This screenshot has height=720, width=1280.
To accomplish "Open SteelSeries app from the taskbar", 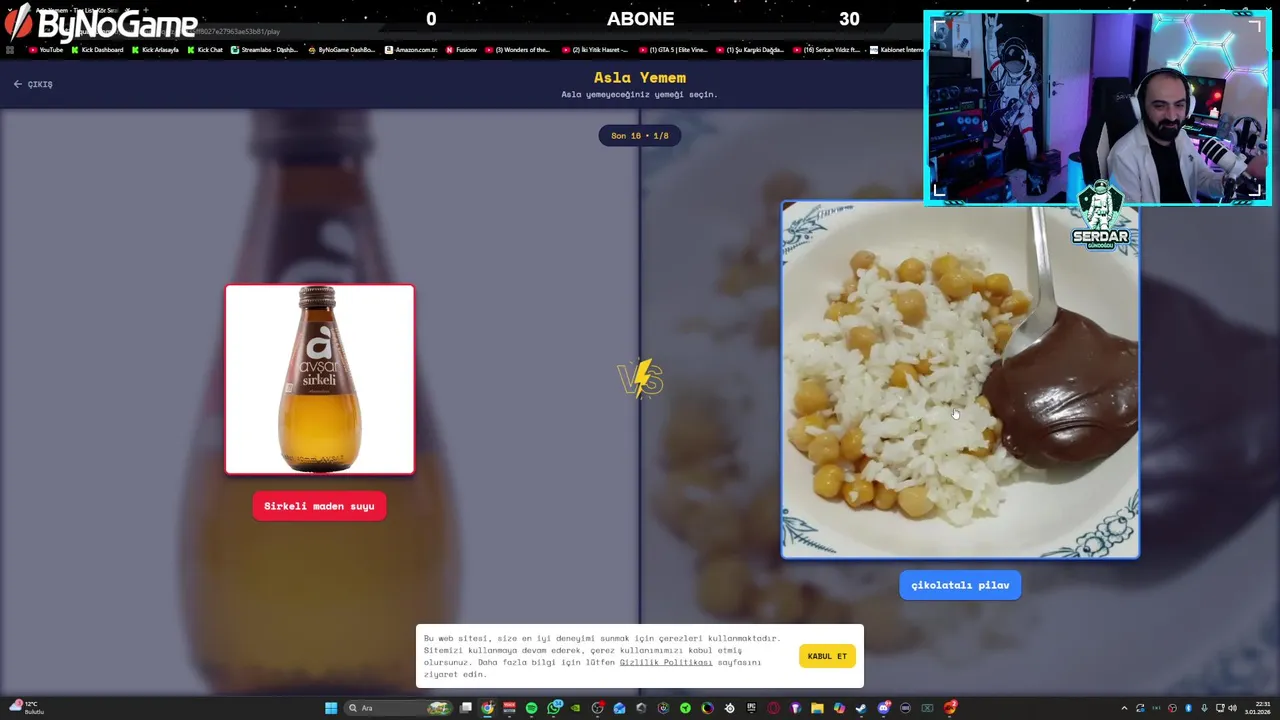I will coord(729,708).
